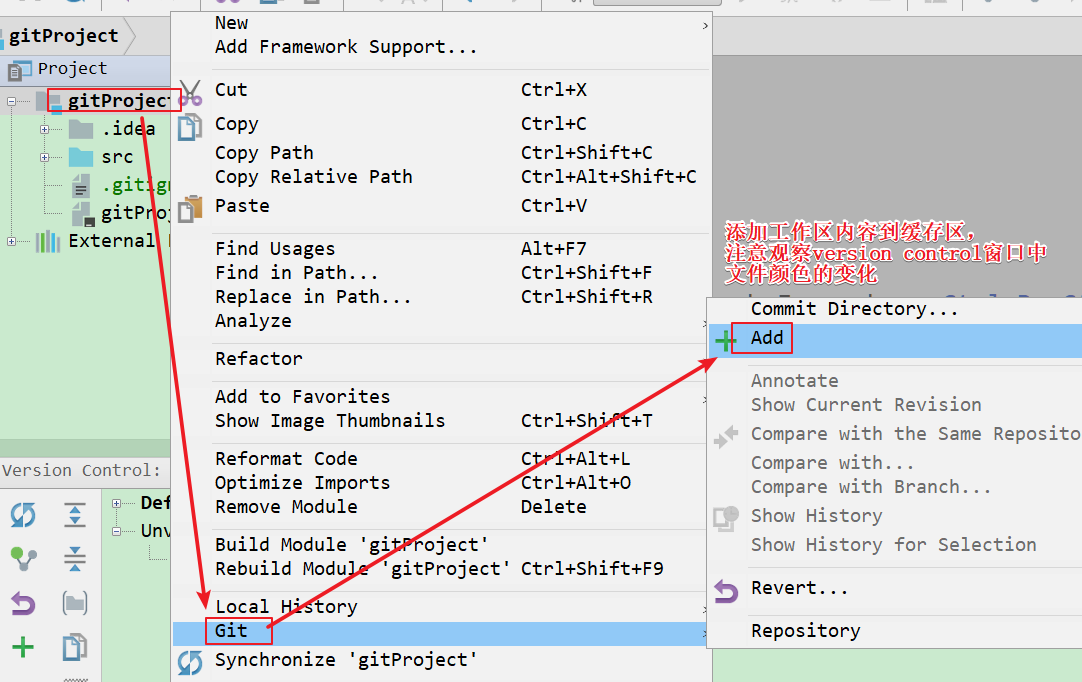The width and height of the screenshot is (1082, 682).
Task: Click the clipboard icon beside Paste
Action: point(189,208)
